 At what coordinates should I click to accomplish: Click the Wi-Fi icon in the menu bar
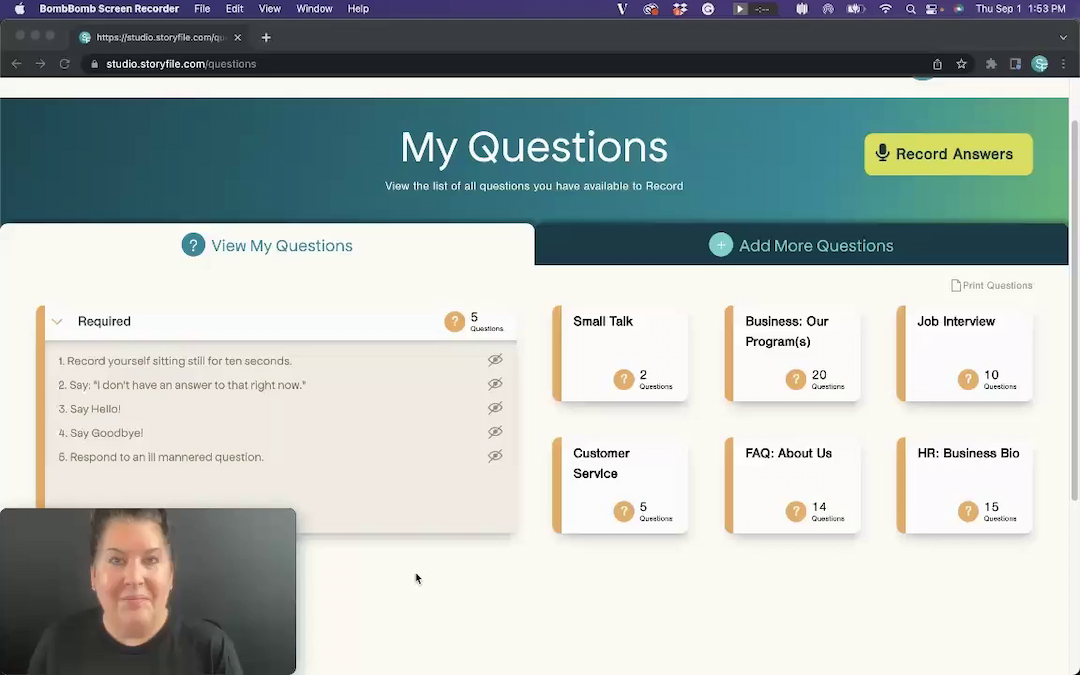886,9
